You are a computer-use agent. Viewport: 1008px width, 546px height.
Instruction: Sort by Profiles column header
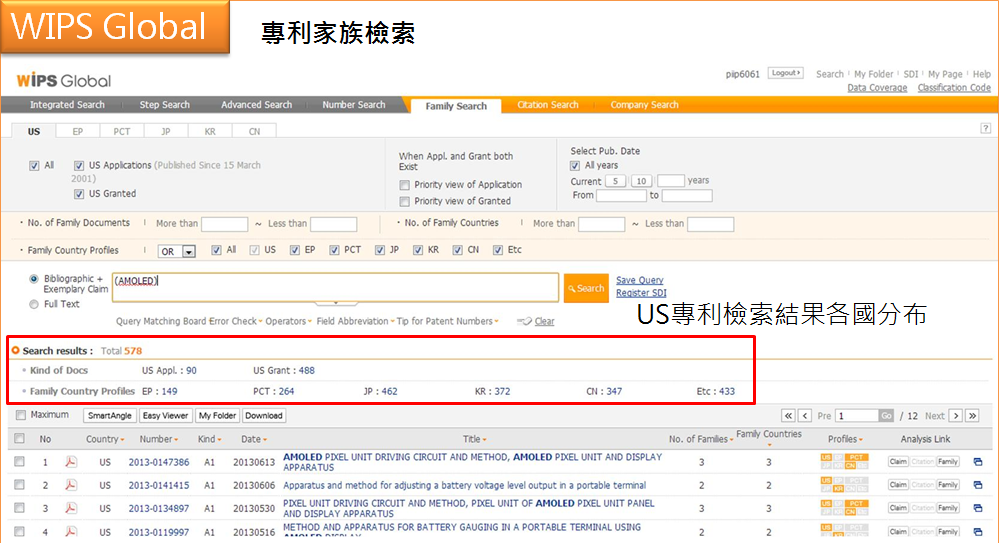coord(845,439)
